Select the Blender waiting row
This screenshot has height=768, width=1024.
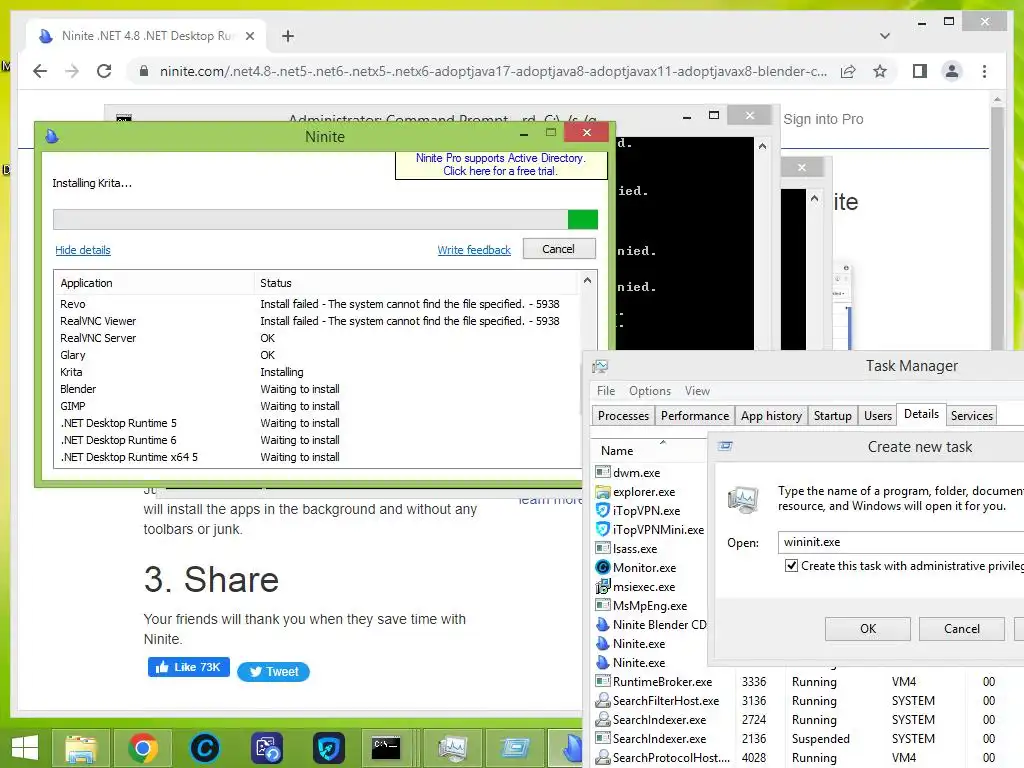317,389
